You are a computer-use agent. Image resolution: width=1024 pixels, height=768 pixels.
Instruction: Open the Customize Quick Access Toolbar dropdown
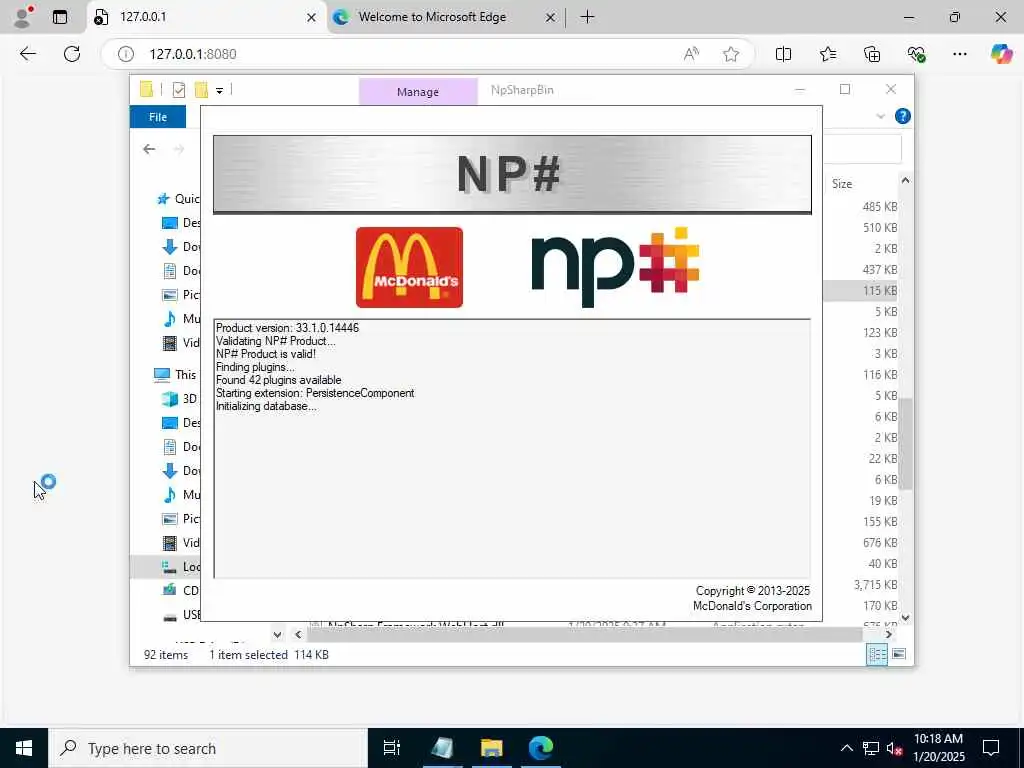pyautogui.click(x=219, y=91)
